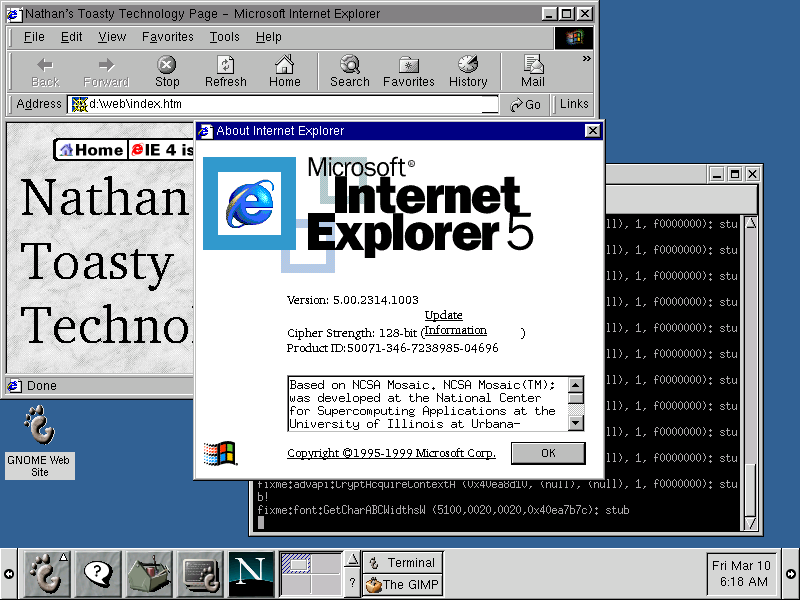Launch the terminal monitor icon on panel

click(x=201, y=574)
